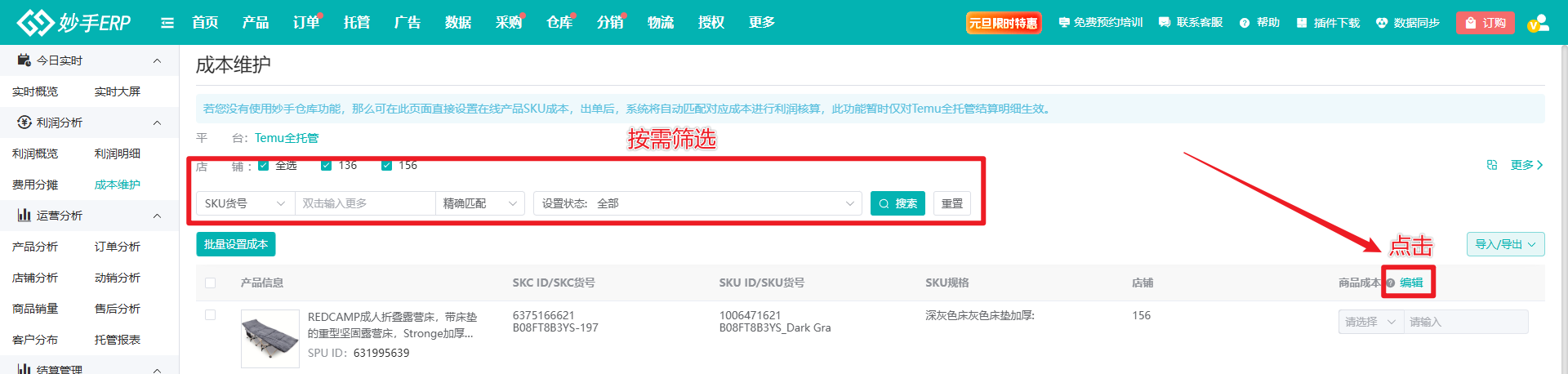Click the 搜索 search button

point(898,203)
